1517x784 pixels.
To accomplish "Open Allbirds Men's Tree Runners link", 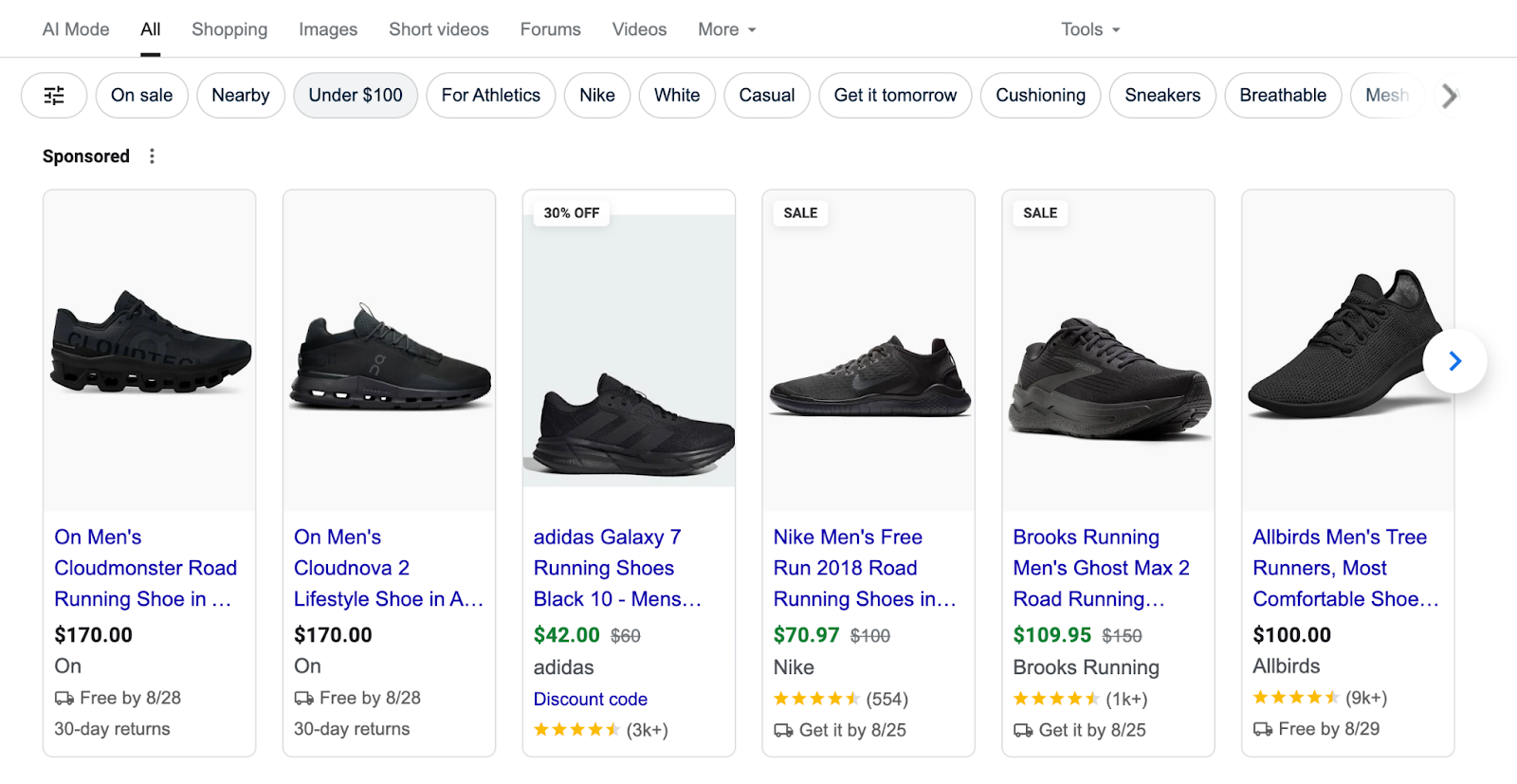I will (x=1345, y=568).
